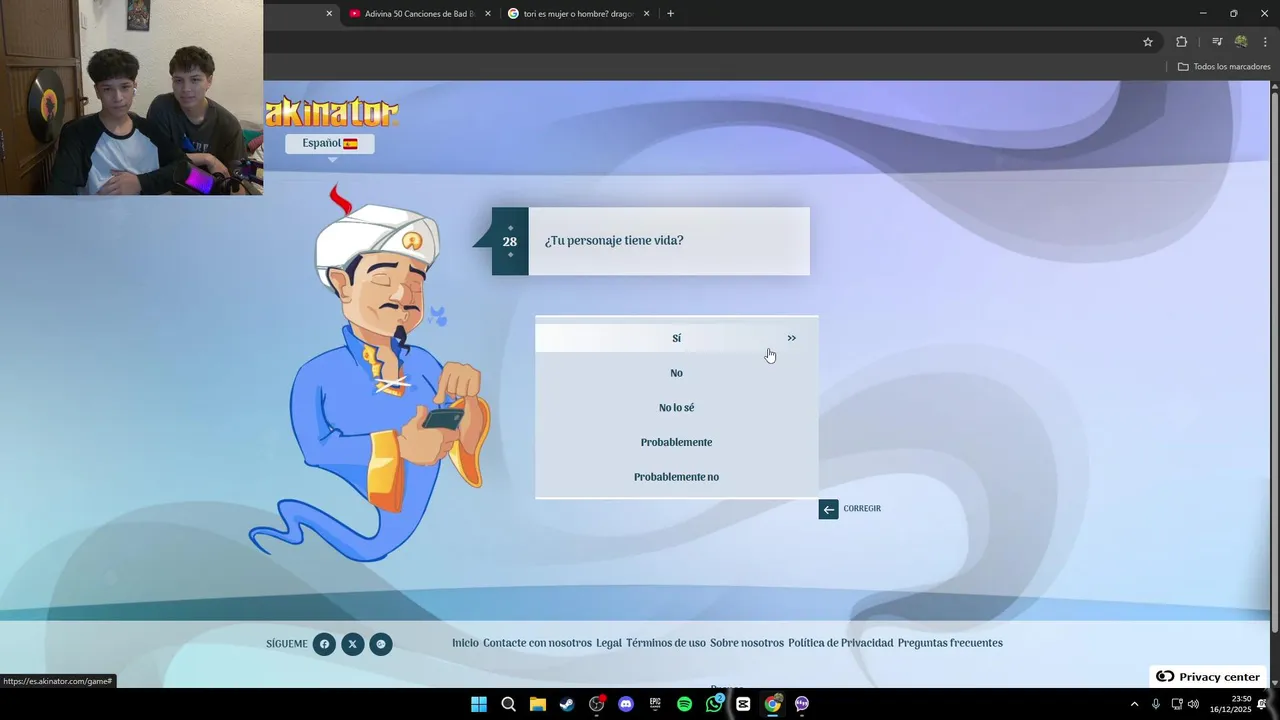
Task: Click the SÍGUEME label
Action: [x=287, y=644]
